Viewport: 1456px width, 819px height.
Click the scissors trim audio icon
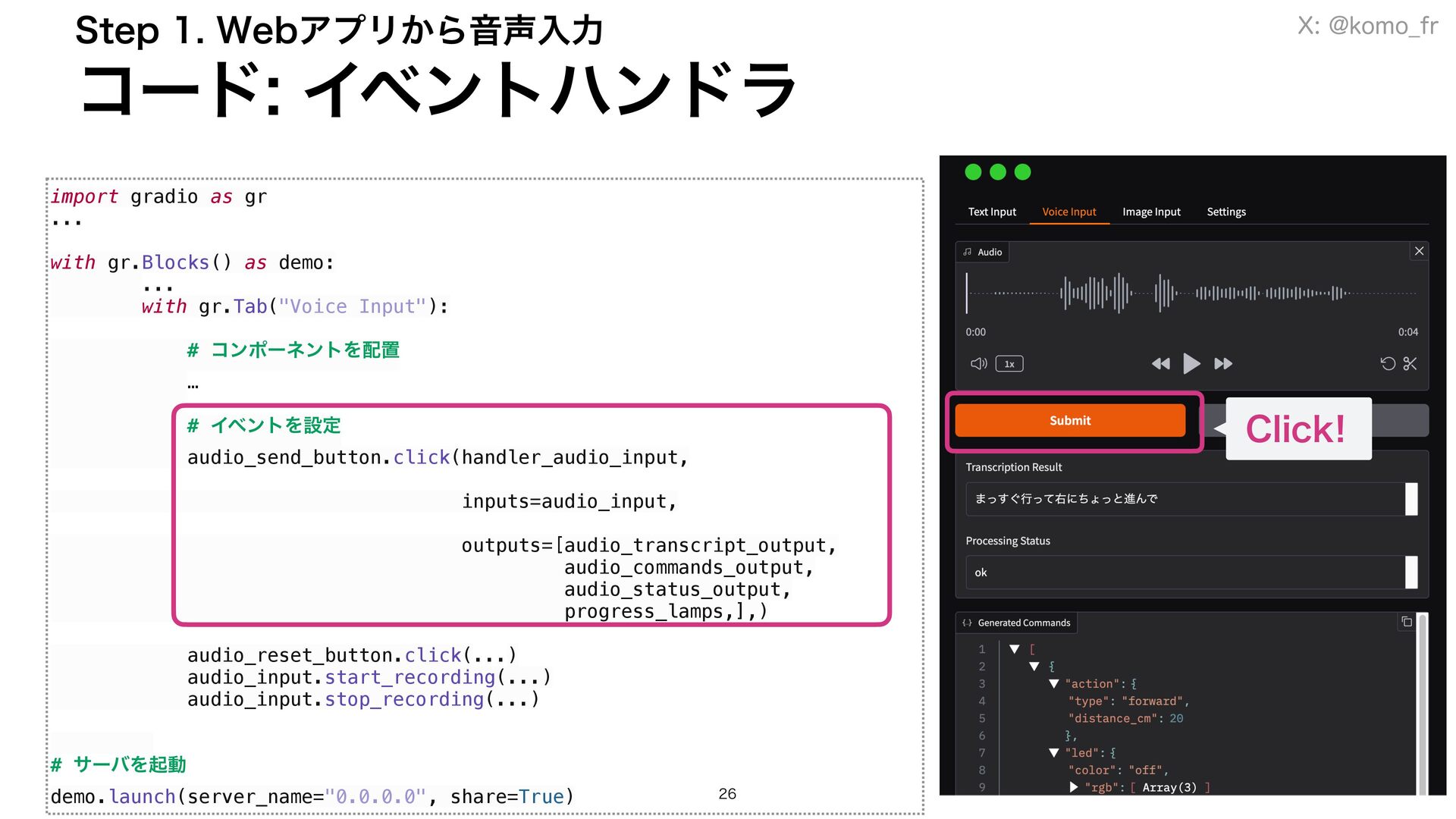[1410, 364]
